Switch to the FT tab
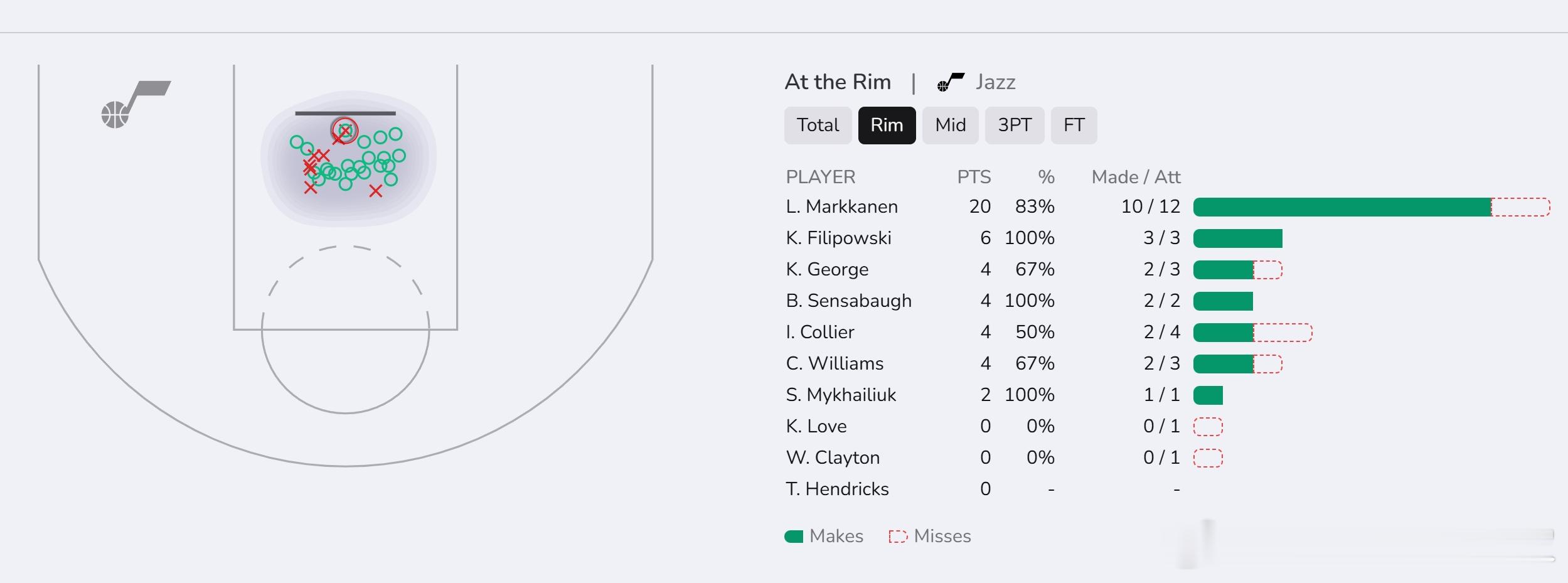This screenshot has height=583, width=1568. (1074, 126)
